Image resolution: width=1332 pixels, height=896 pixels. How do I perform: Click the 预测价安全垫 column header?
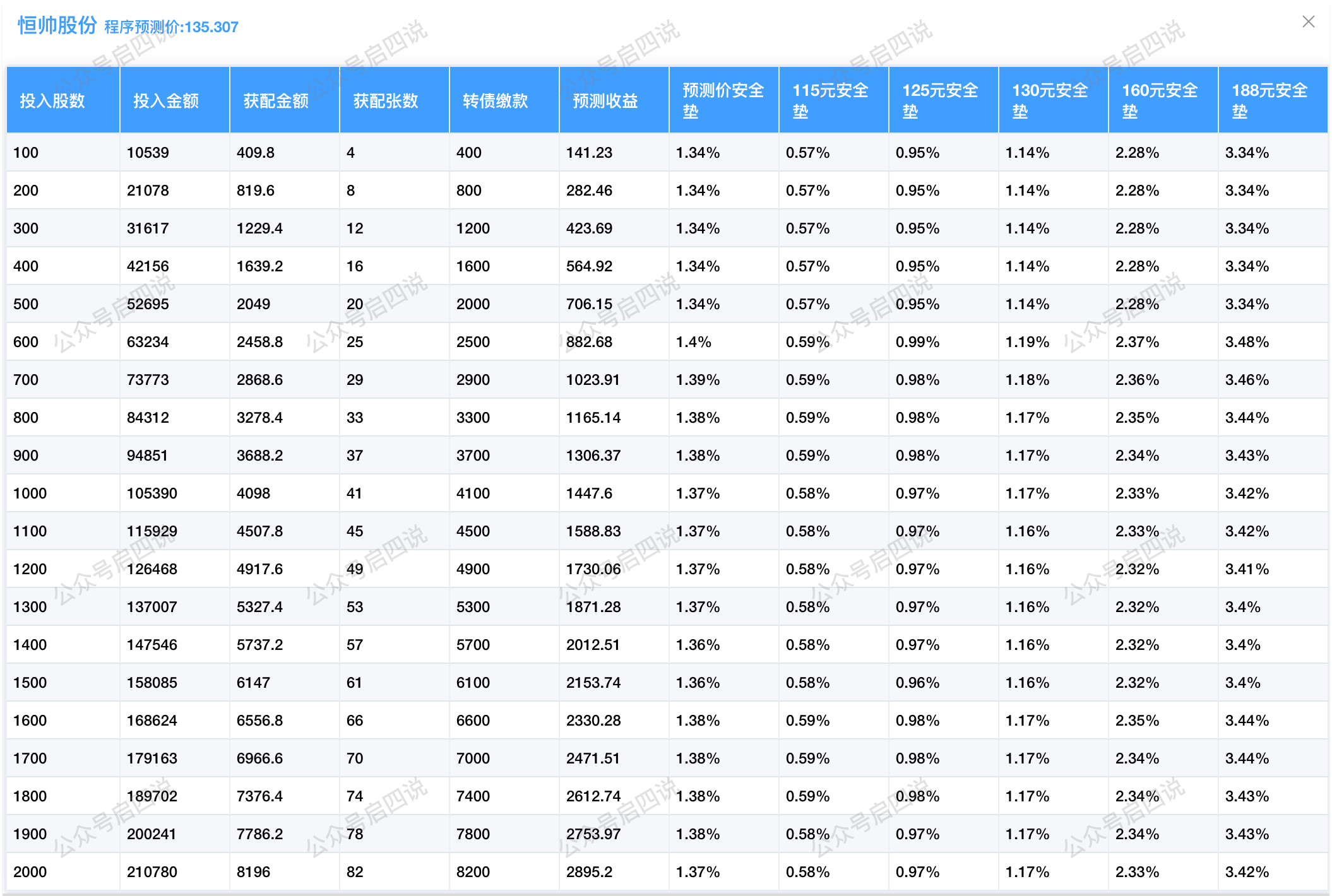tap(723, 101)
